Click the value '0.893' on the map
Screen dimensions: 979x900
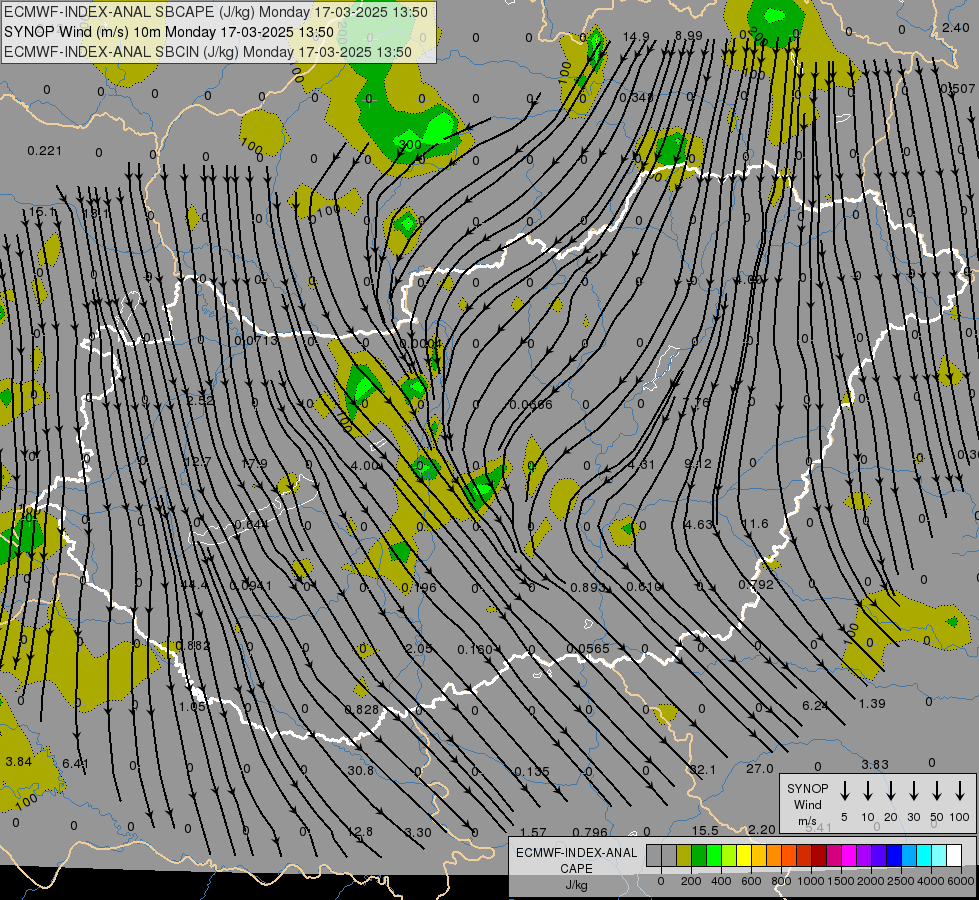(588, 587)
